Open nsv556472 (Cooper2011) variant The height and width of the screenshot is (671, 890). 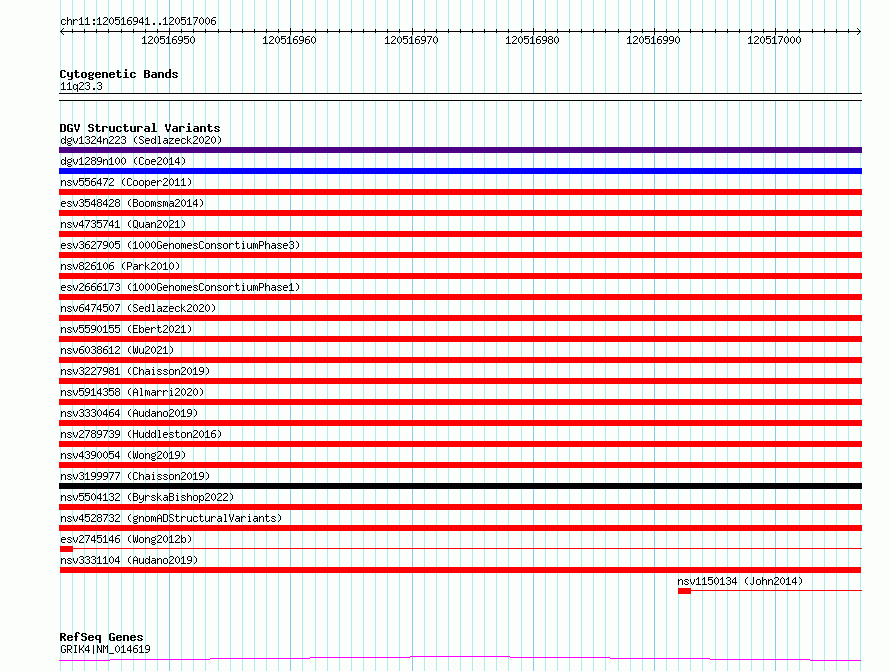click(126, 182)
